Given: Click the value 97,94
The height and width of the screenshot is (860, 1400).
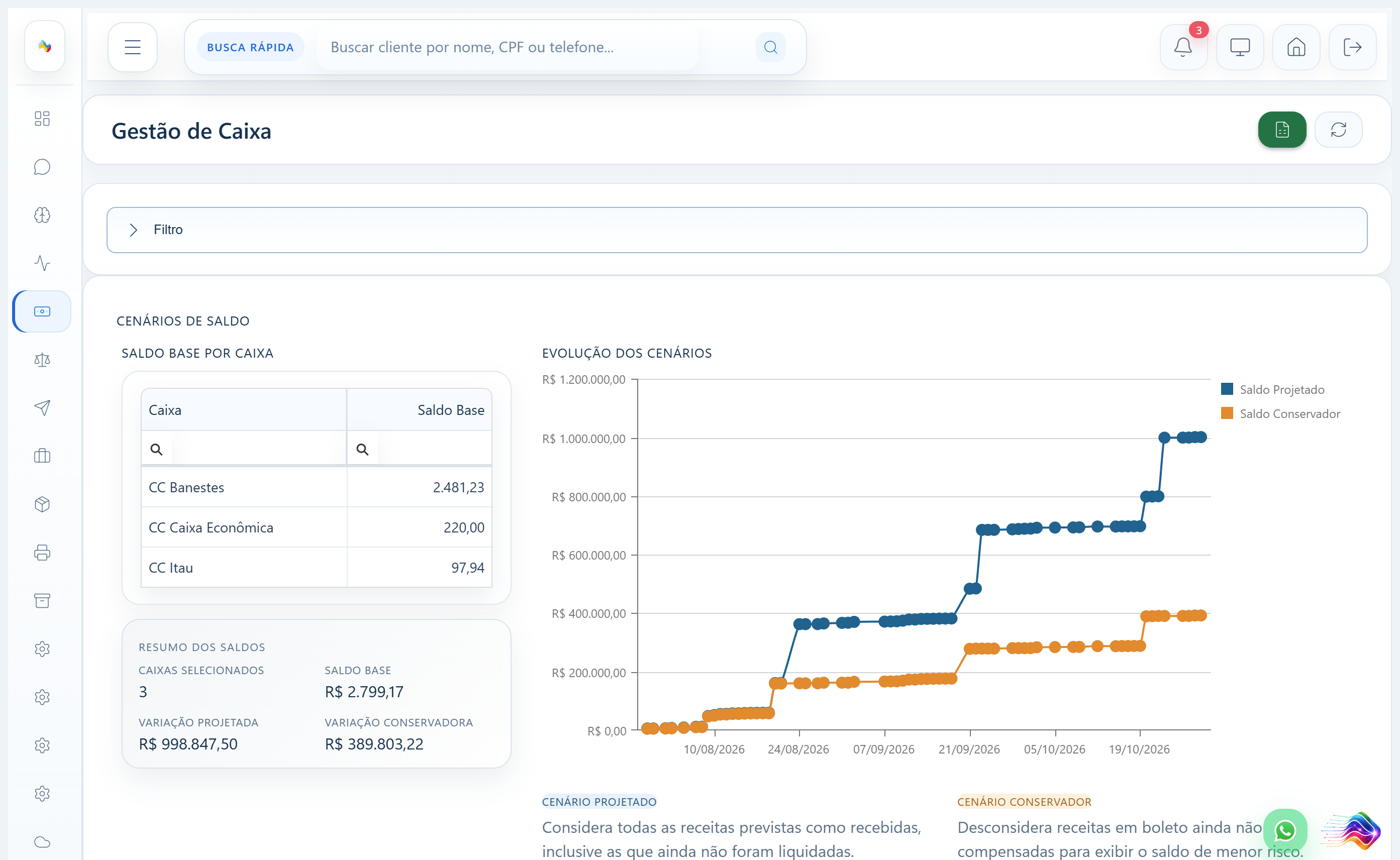Looking at the screenshot, I should [x=468, y=568].
